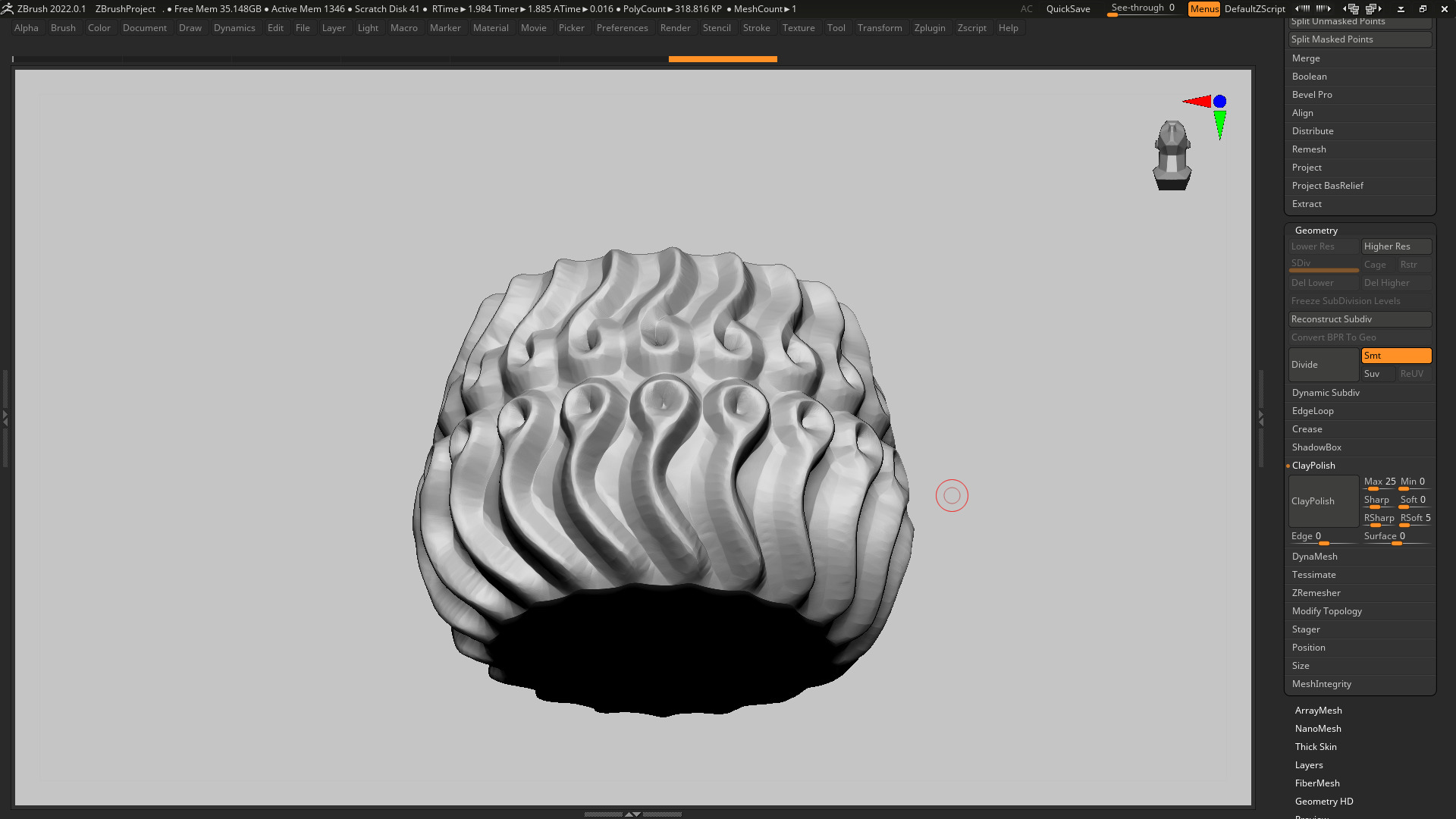Open the Zplugin menu

pos(930,28)
